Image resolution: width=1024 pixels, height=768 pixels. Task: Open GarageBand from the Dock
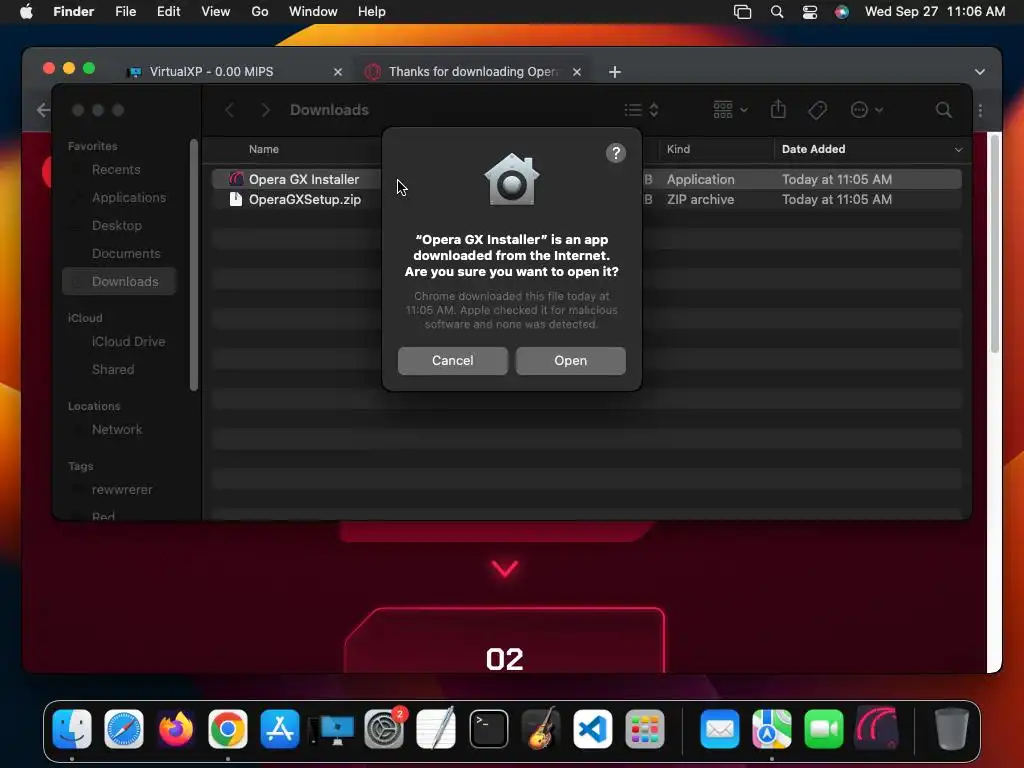[541, 728]
